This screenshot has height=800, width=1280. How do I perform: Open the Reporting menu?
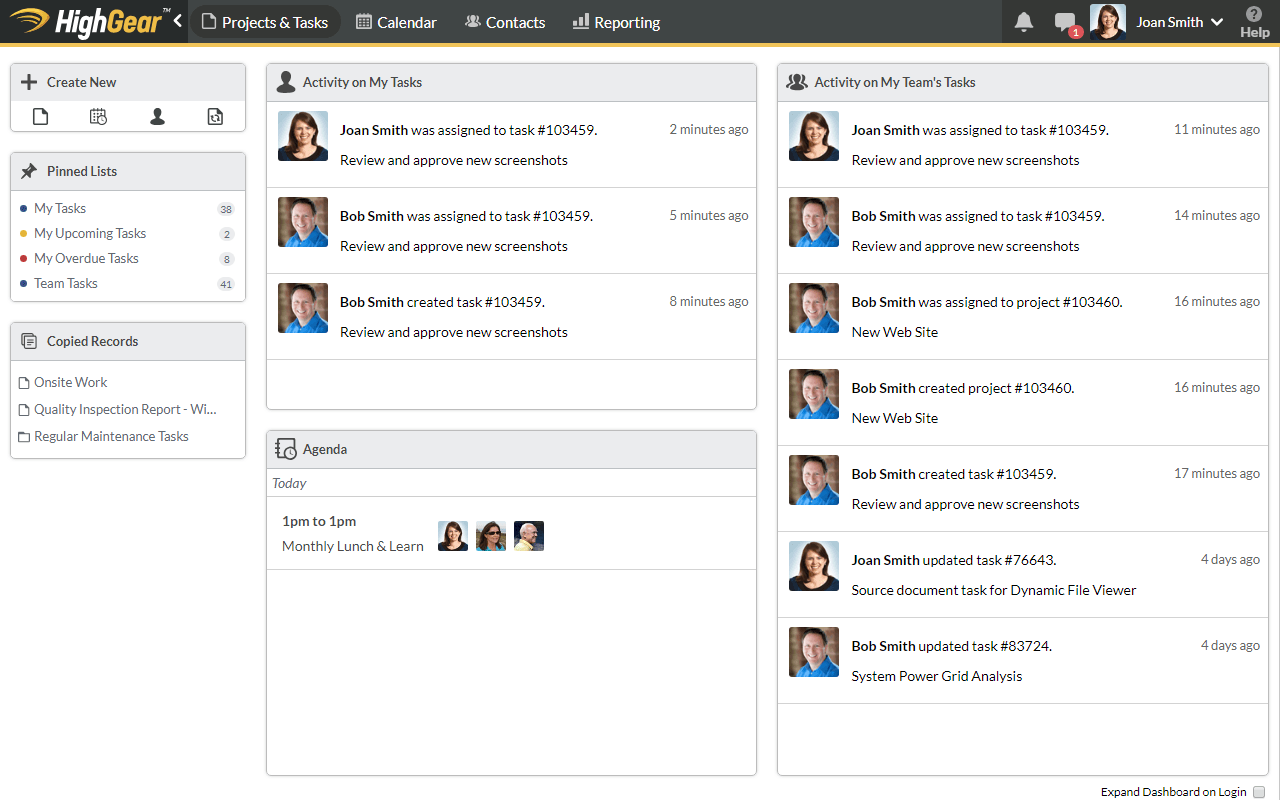(x=616, y=22)
